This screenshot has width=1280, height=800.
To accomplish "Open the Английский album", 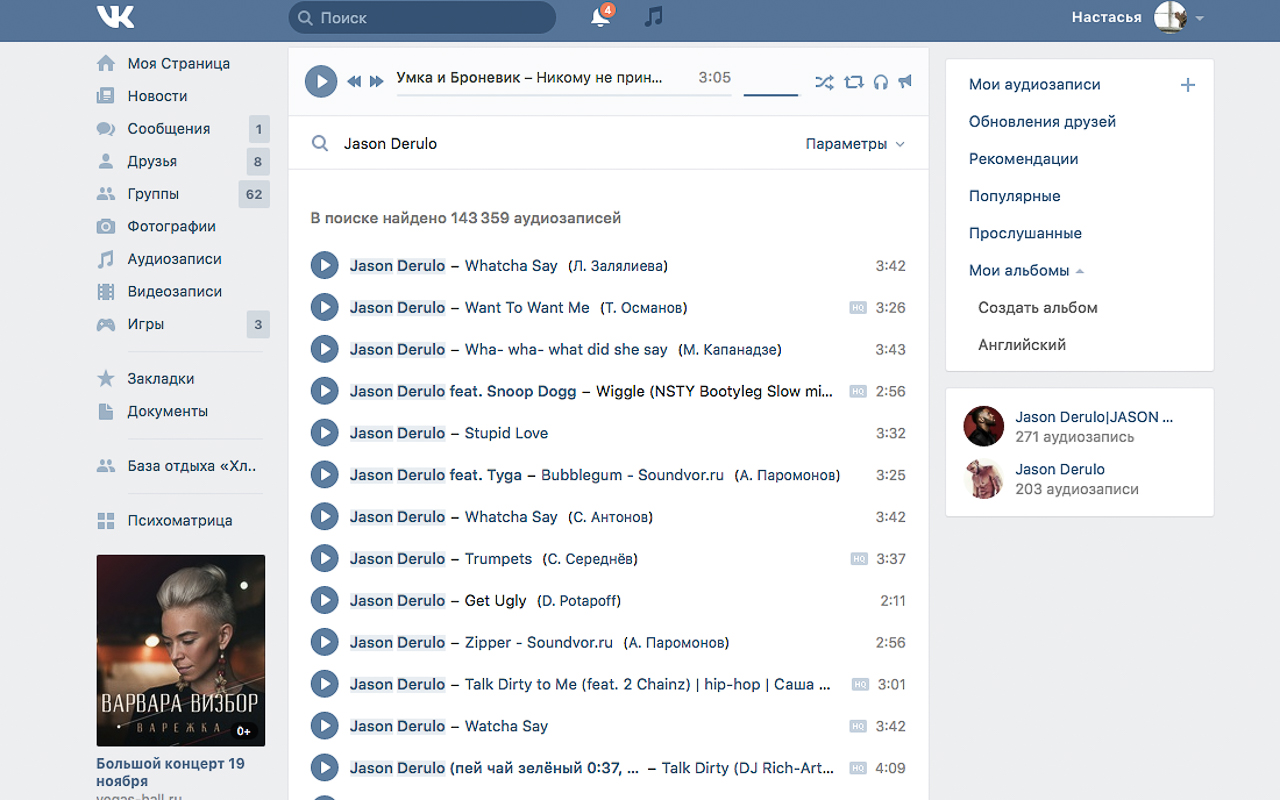I will pyautogui.click(x=1022, y=345).
